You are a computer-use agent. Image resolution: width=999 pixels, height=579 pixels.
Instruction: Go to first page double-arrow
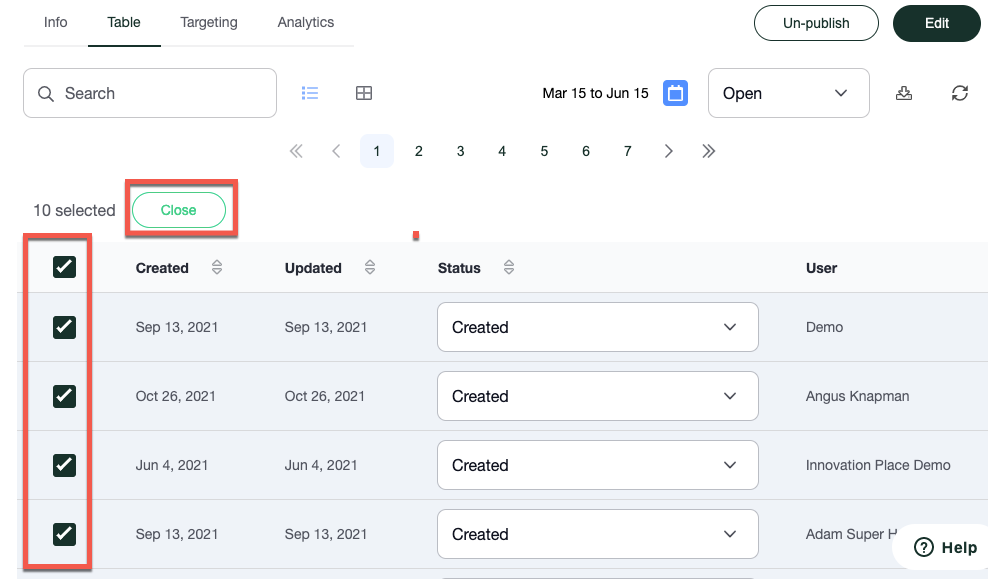coord(296,151)
